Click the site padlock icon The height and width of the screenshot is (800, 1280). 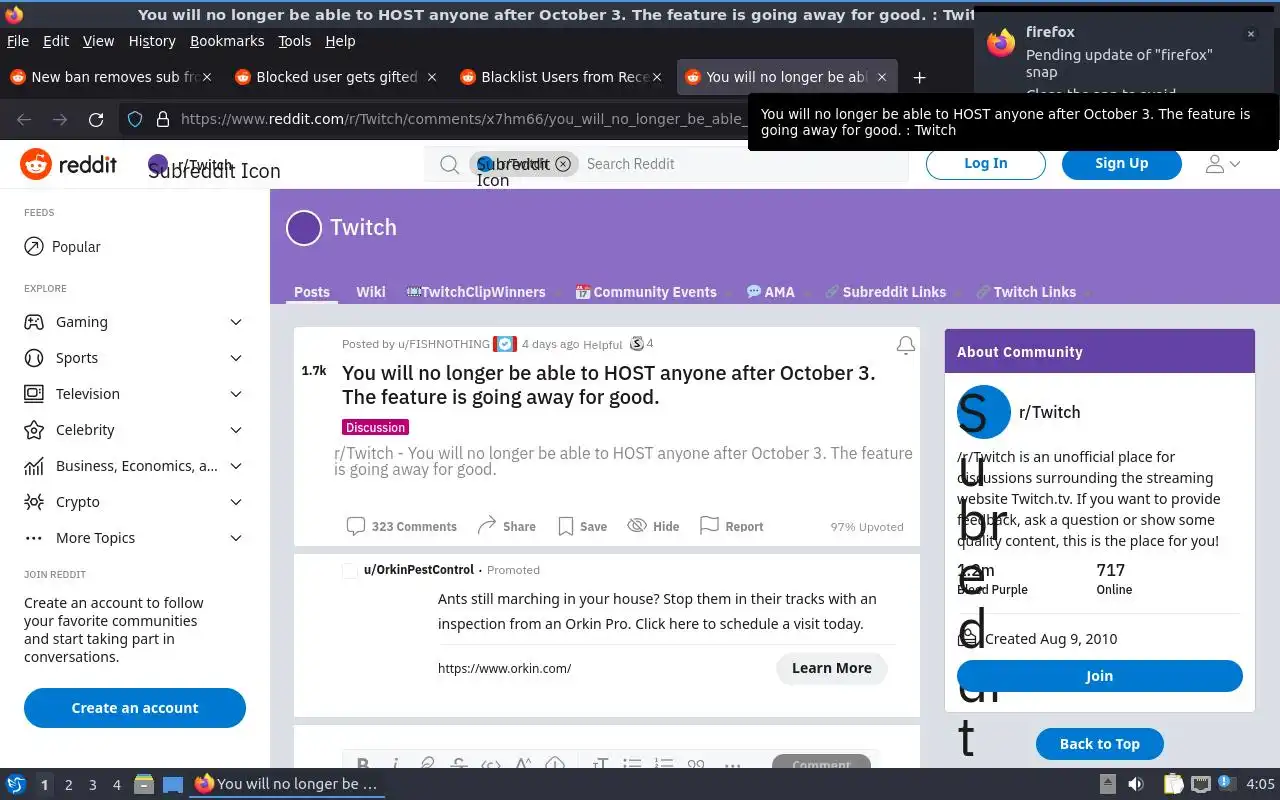162,119
